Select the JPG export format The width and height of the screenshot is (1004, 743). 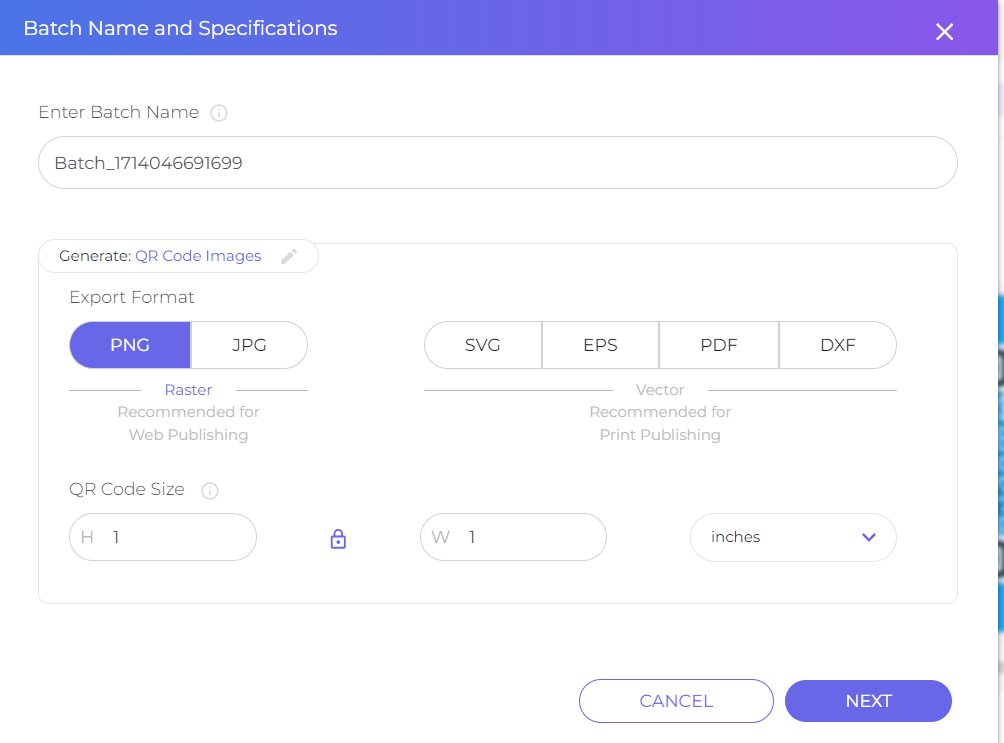pyautogui.click(x=248, y=344)
